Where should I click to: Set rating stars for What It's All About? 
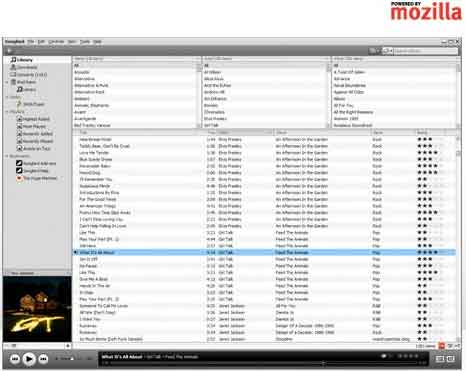click(431, 252)
